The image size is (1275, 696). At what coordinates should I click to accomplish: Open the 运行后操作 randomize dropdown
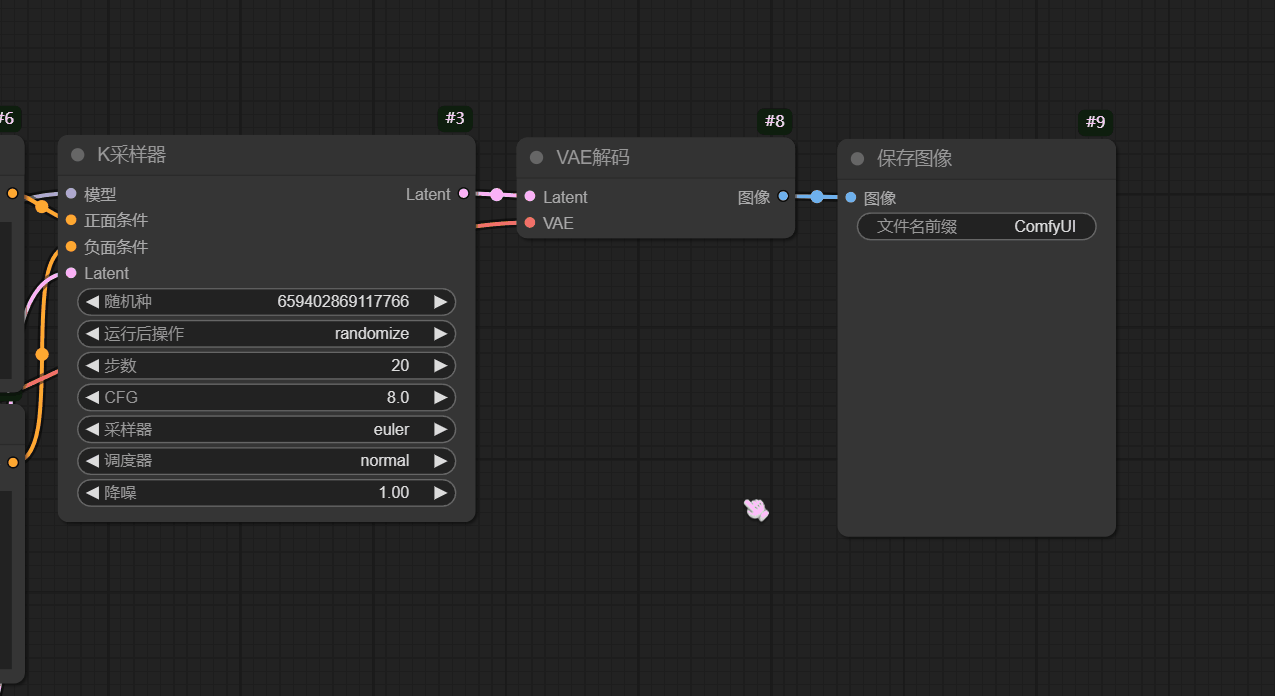[266, 334]
